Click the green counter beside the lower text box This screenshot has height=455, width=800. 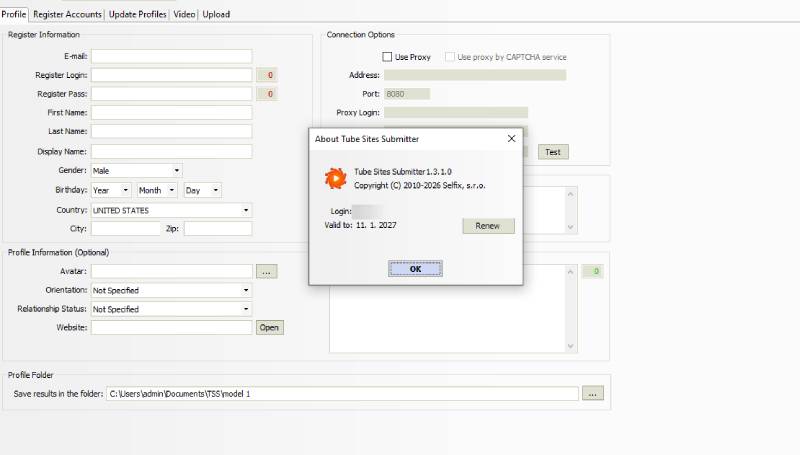pyautogui.click(x=593, y=271)
